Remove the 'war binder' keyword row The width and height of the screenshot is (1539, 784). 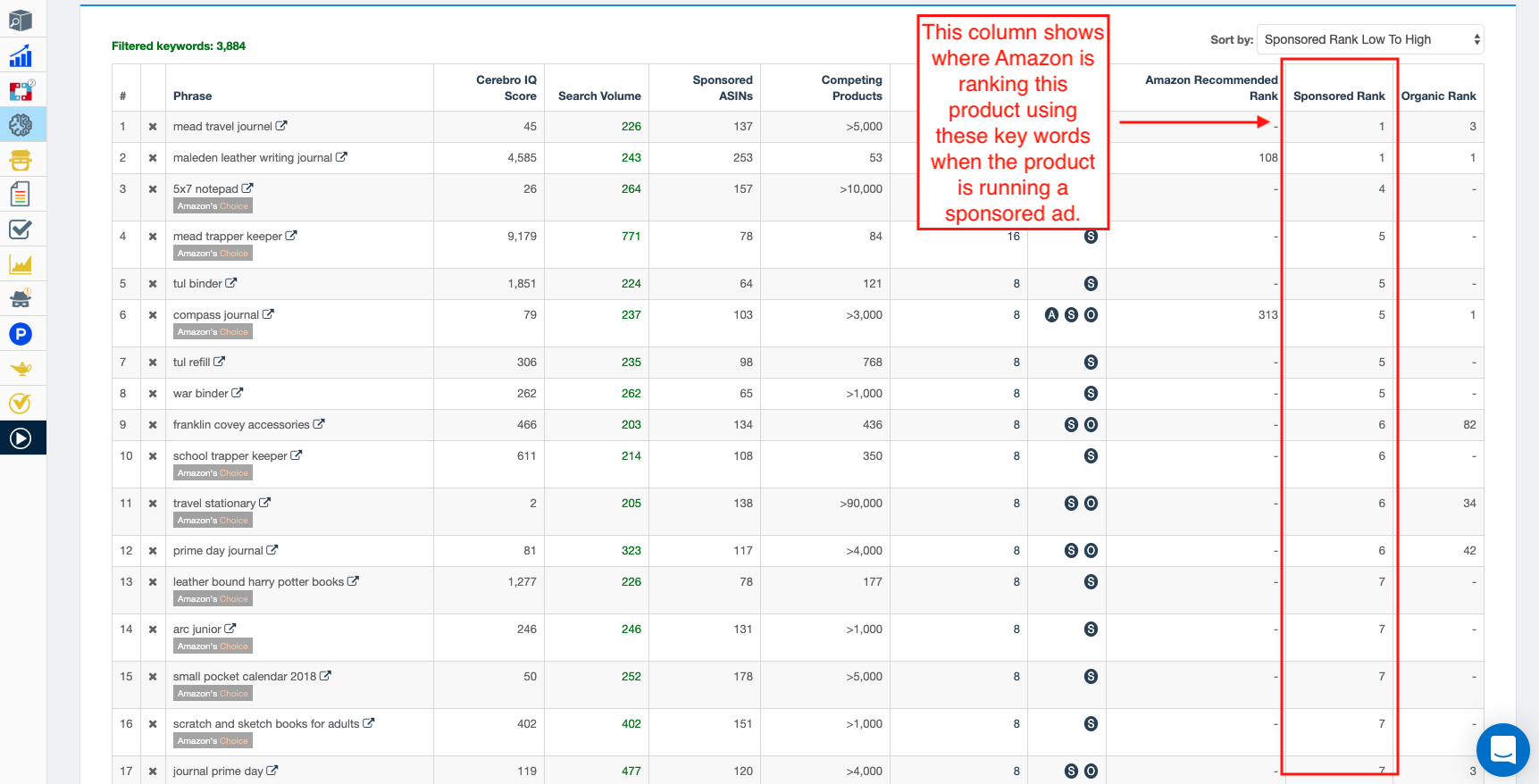pos(153,394)
